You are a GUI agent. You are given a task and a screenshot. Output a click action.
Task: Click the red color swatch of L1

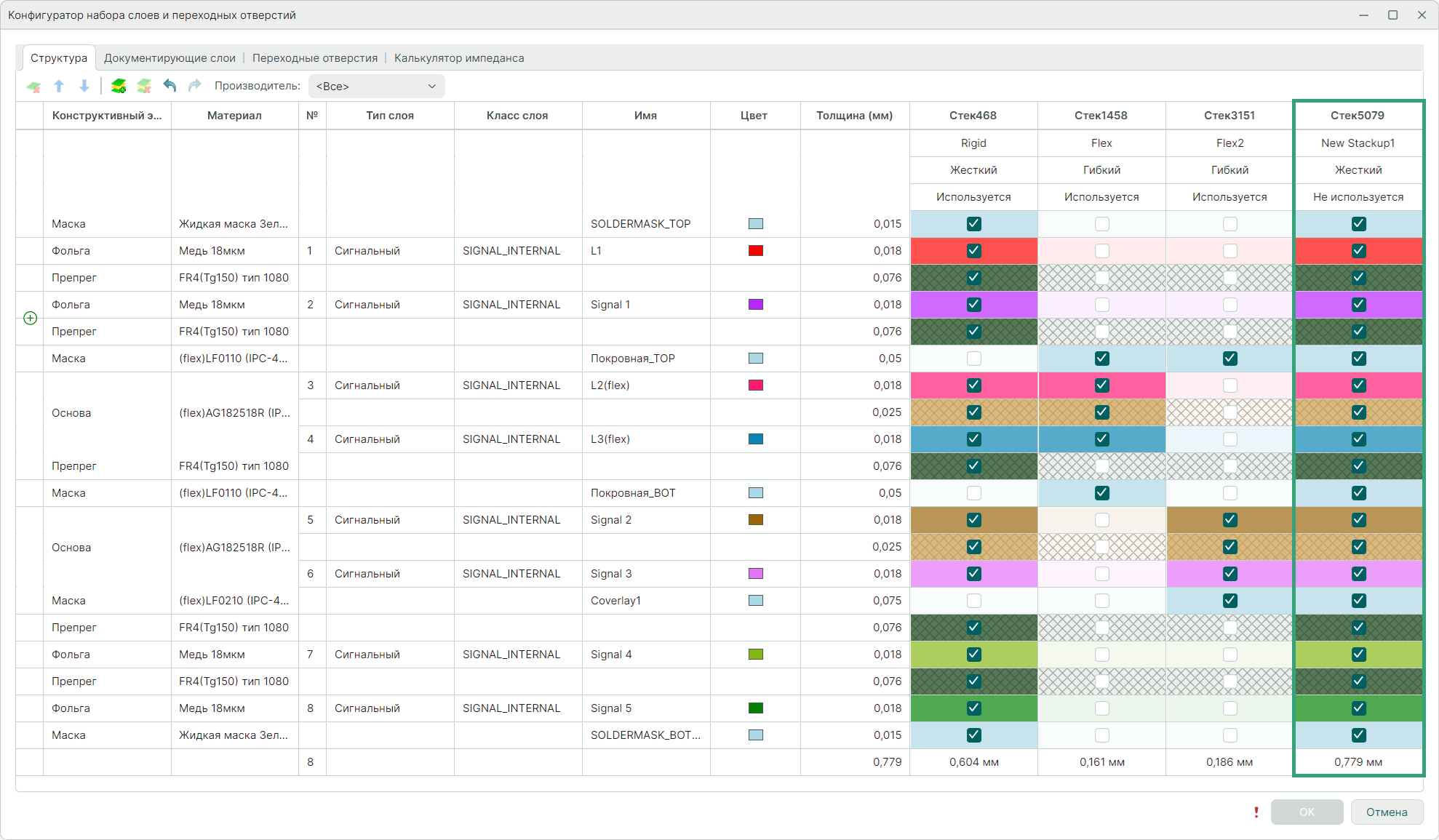756,251
